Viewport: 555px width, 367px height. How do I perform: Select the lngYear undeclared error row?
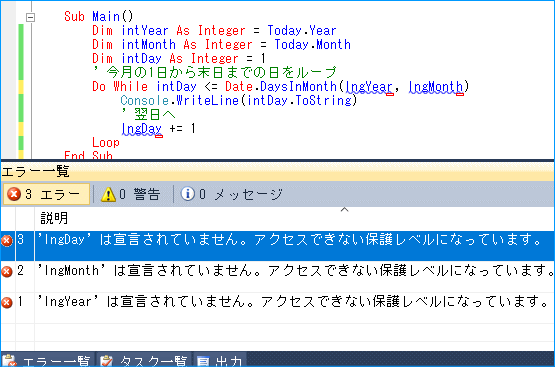278,307
